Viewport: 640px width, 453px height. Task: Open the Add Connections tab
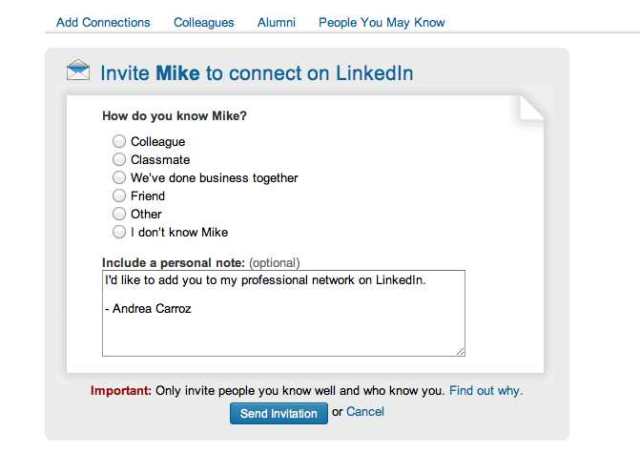point(103,22)
